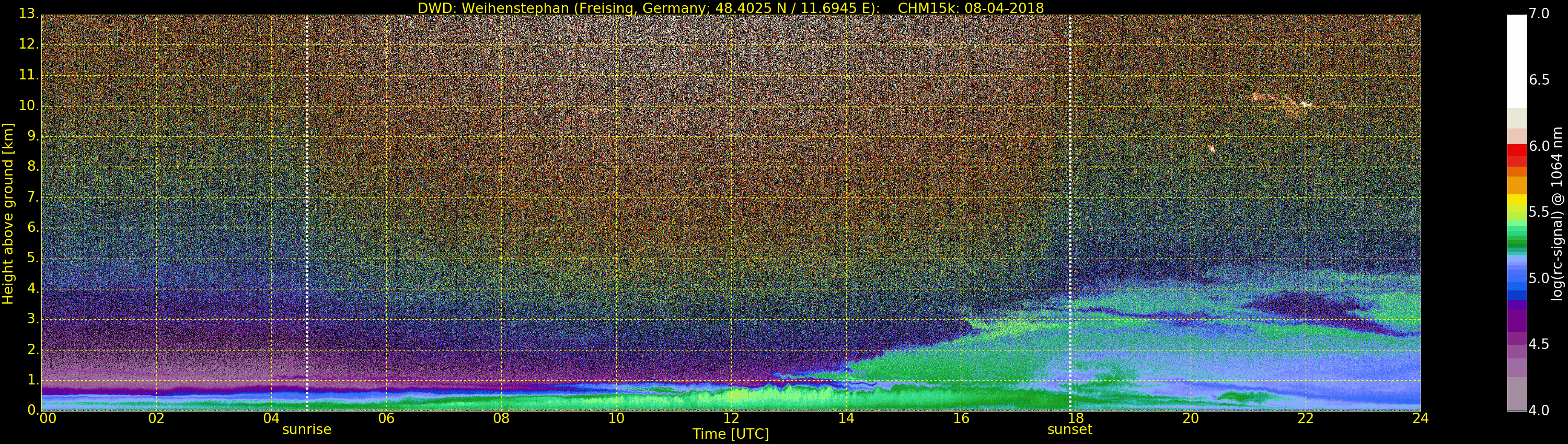
Task: Click the colorbar tick value 5.0
Action: click(1539, 278)
